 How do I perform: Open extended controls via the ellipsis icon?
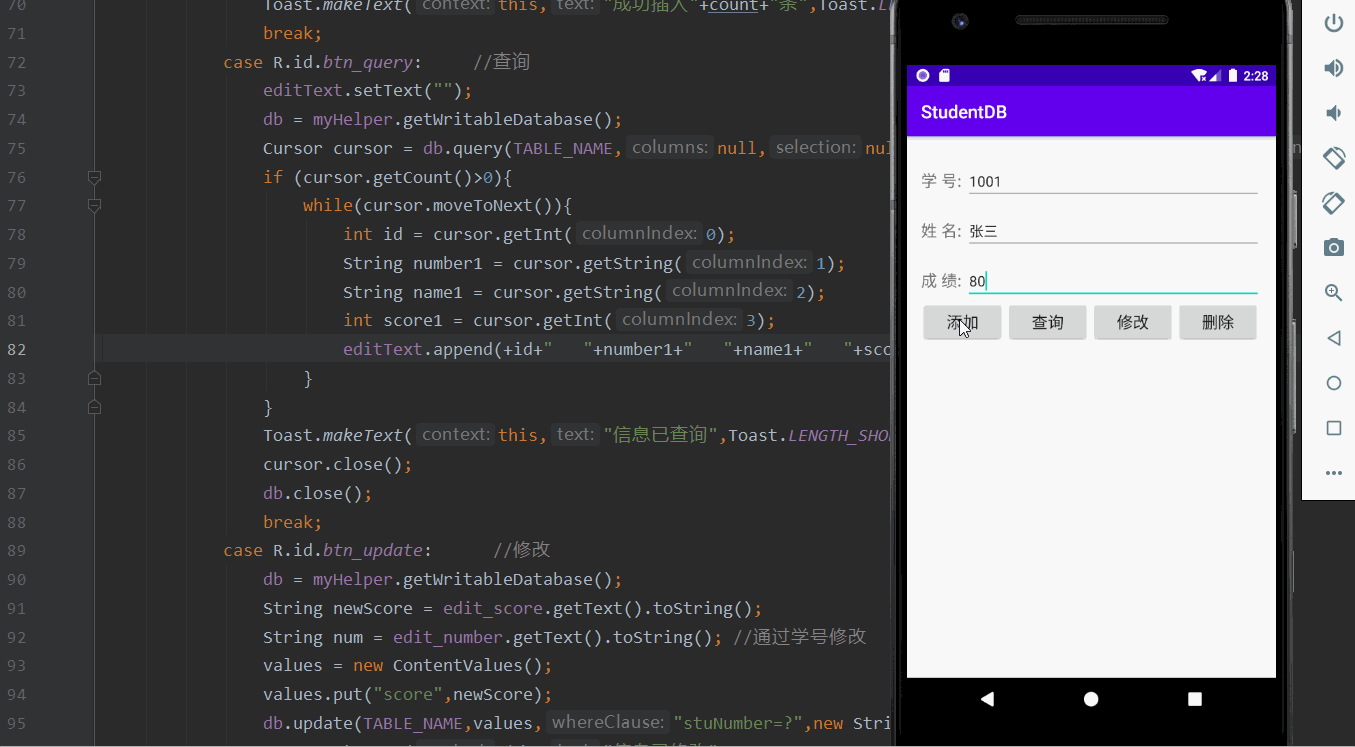(1333, 472)
